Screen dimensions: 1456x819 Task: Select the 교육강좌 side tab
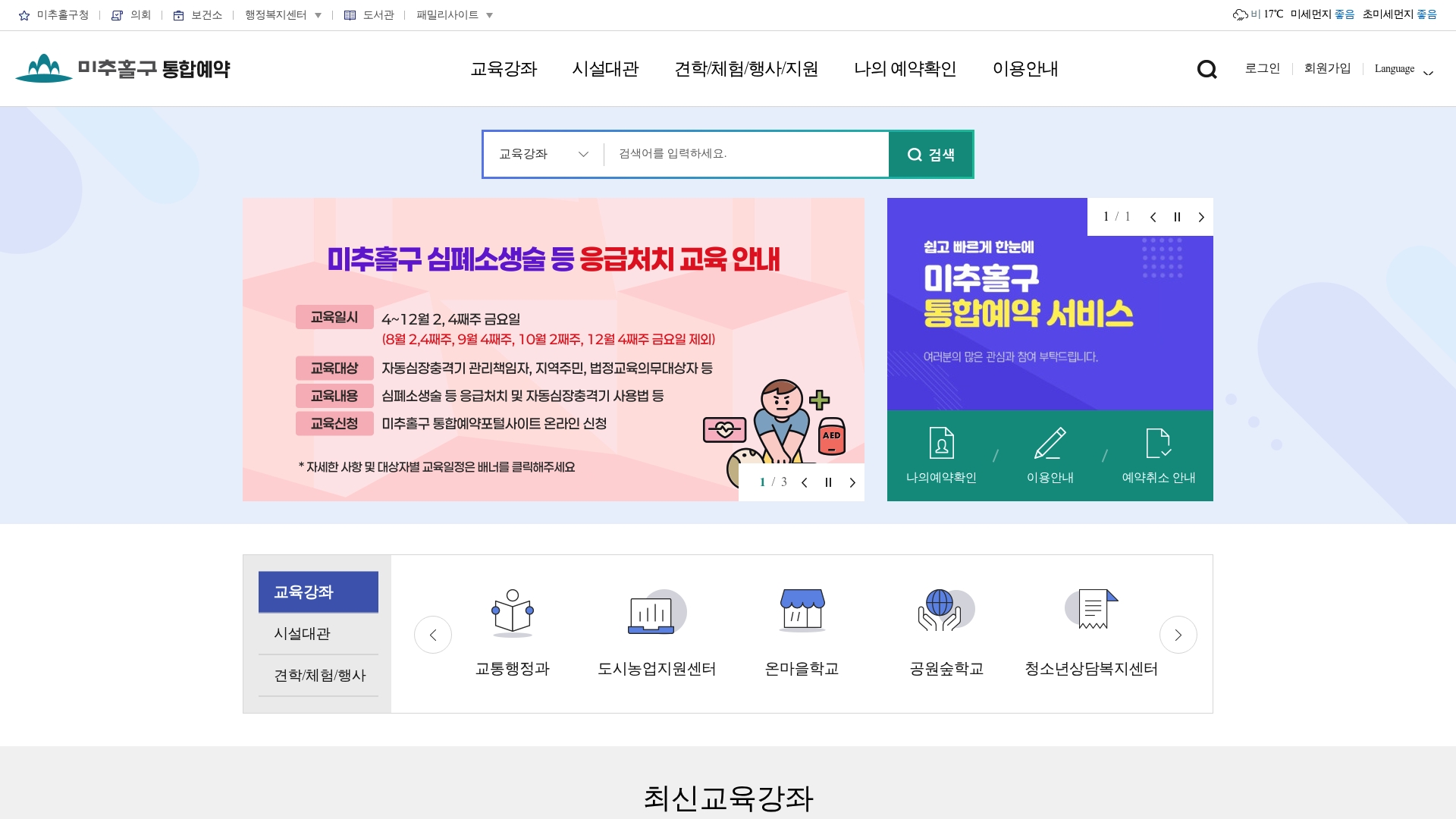point(318,592)
